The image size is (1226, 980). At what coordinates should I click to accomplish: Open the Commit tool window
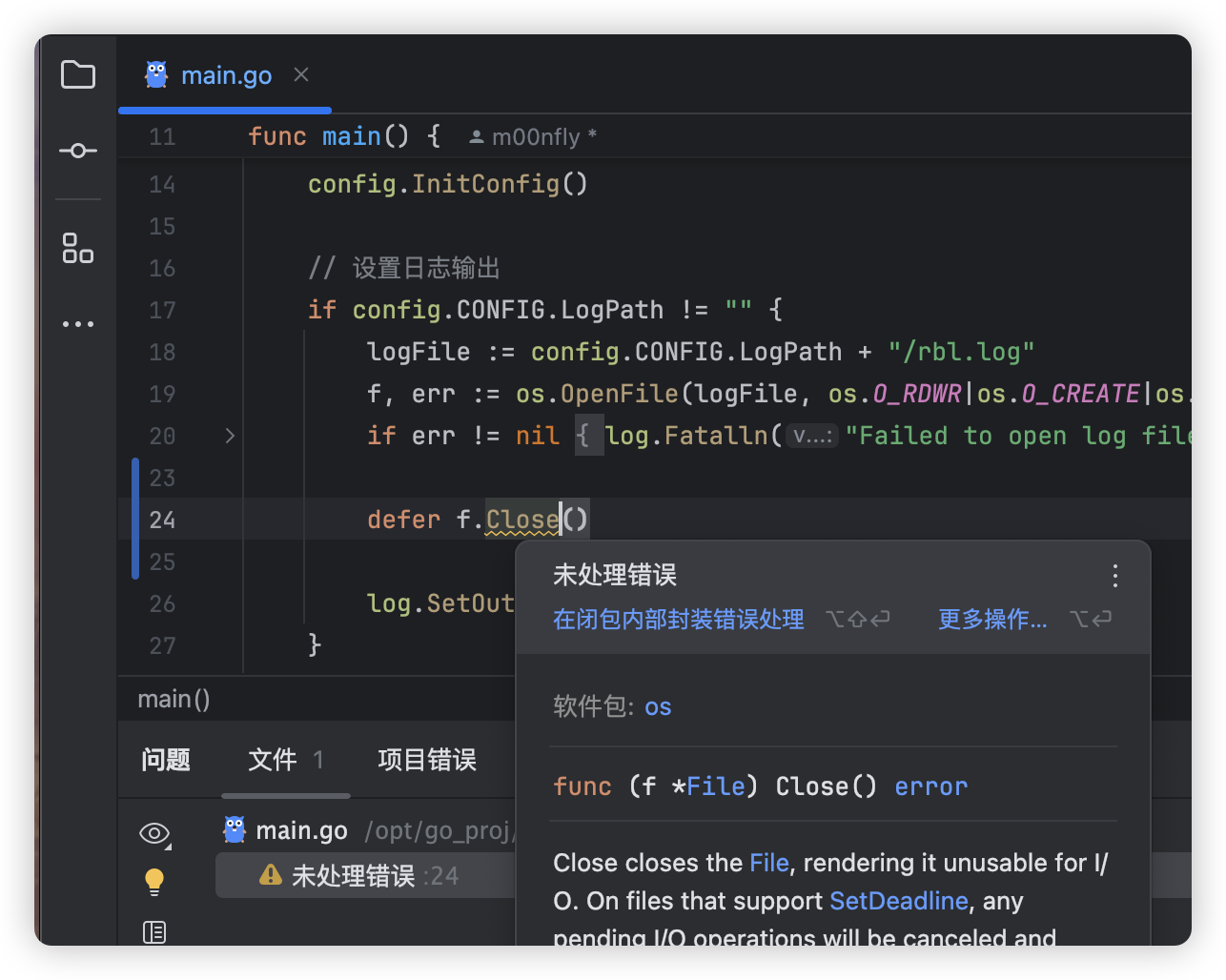77,151
